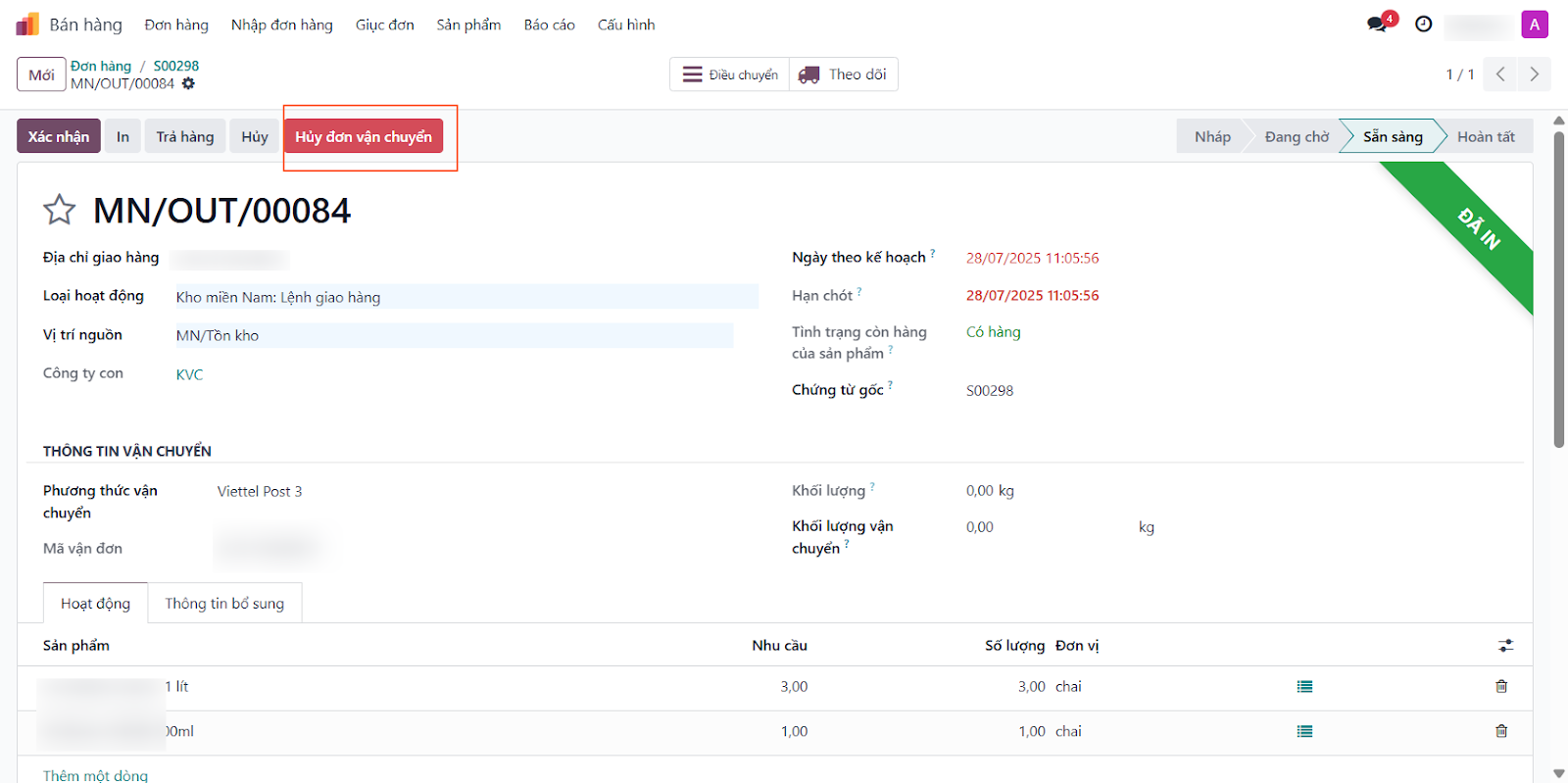
Task: Click the user avatar A icon
Action: 1534,24
